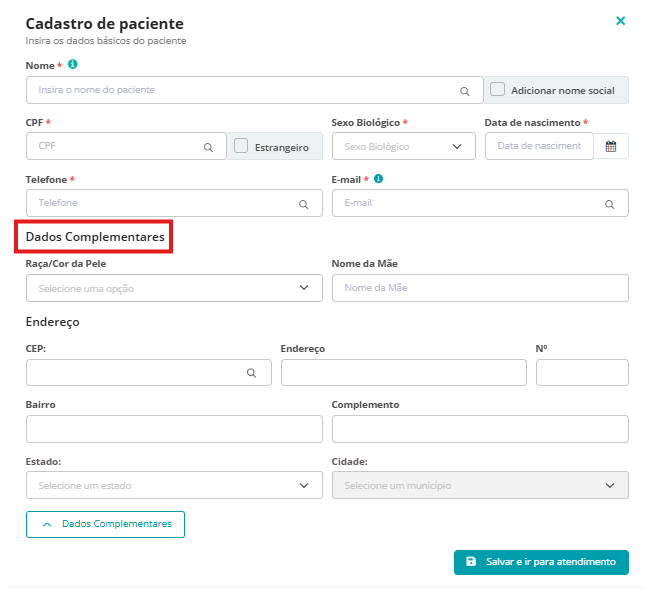Image resolution: width=658 pixels, height=589 pixels.
Task: Click the CEP lookup magnifier icon
Action: pos(252,373)
